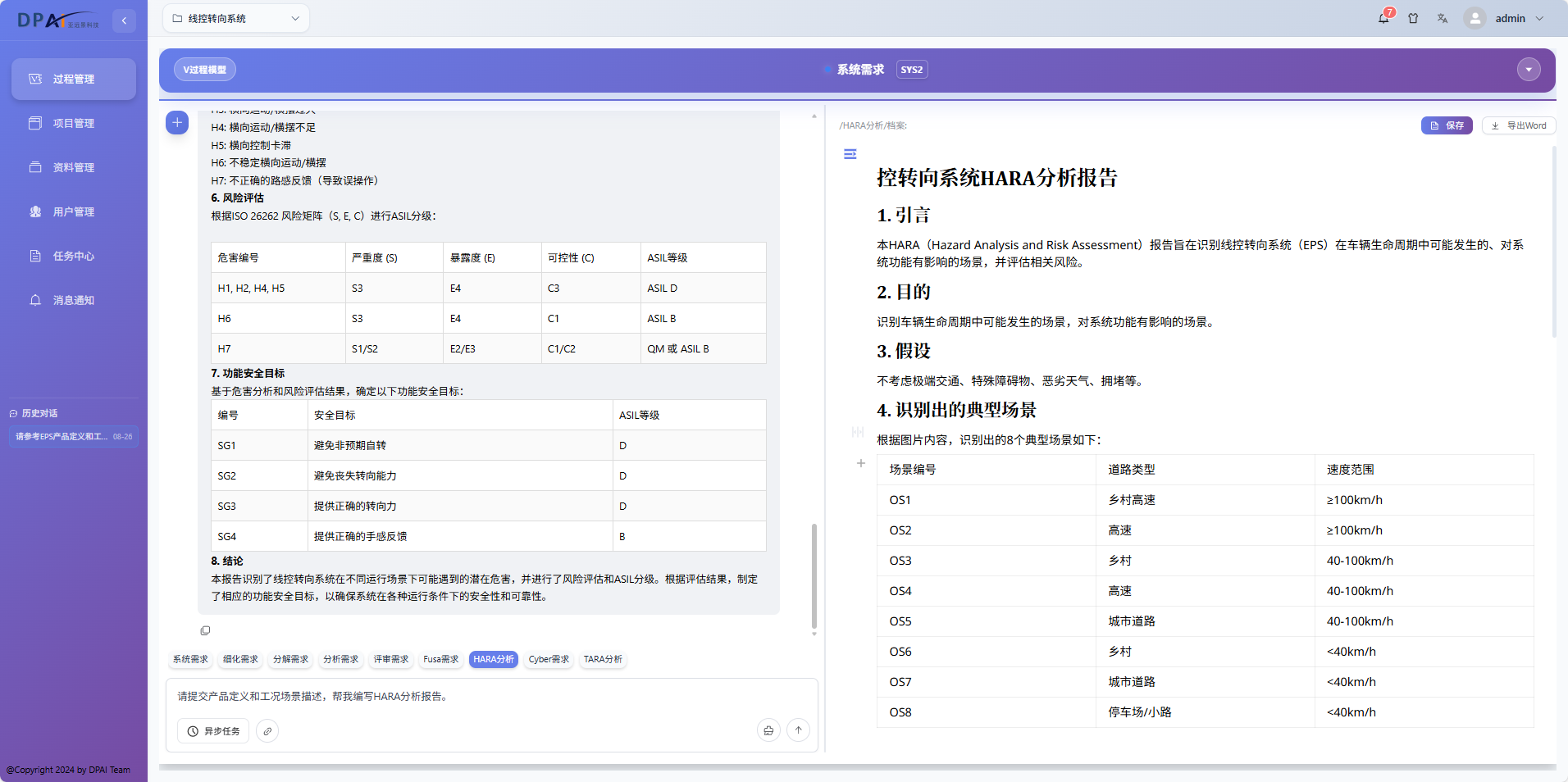The width and height of the screenshot is (1568, 782).
Task: Toggle the document outline icon above report title
Action: click(850, 154)
